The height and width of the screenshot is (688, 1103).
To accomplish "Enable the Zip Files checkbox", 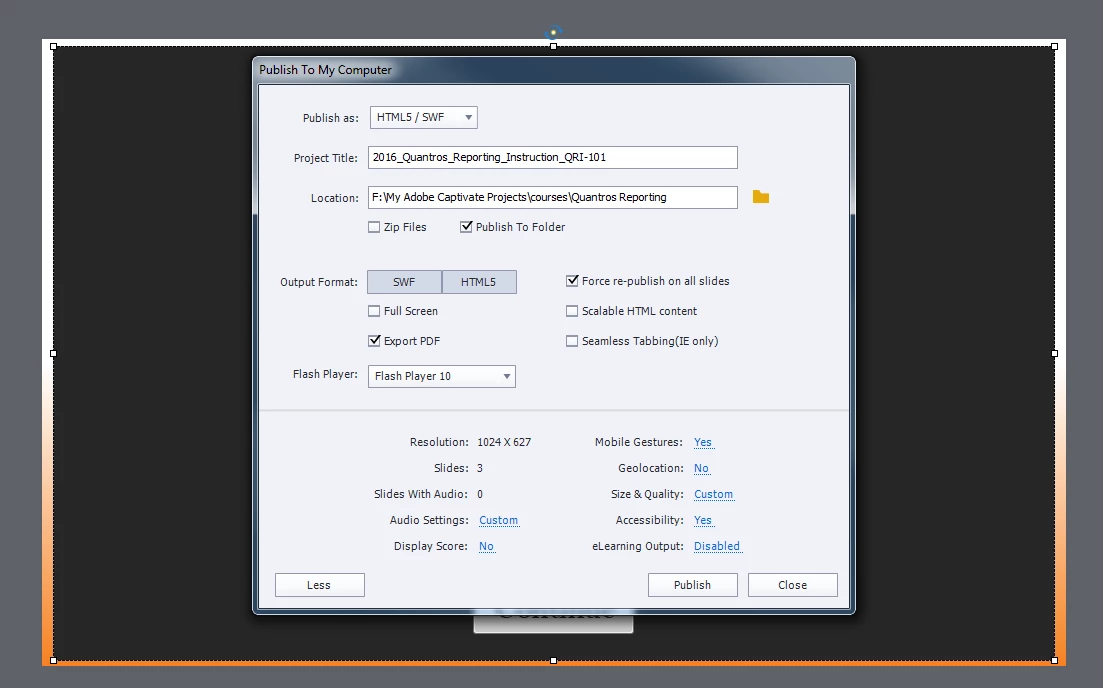I will coord(374,227).
